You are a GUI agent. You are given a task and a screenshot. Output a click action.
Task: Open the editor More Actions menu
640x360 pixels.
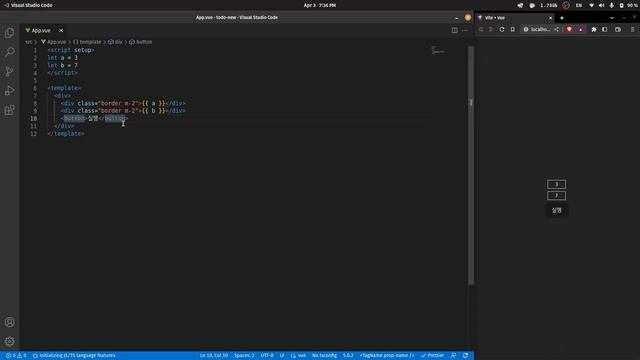(x=465, y=30)
